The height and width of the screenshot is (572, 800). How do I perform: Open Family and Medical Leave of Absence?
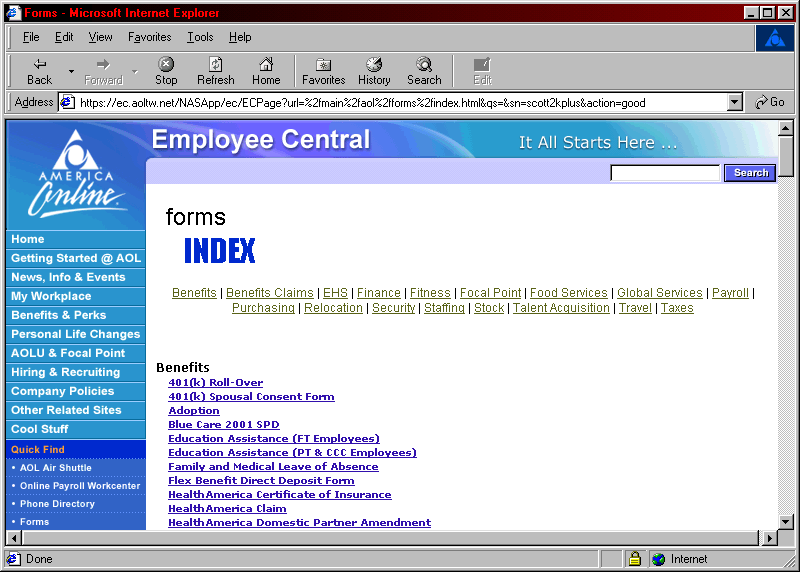(273, 466)
